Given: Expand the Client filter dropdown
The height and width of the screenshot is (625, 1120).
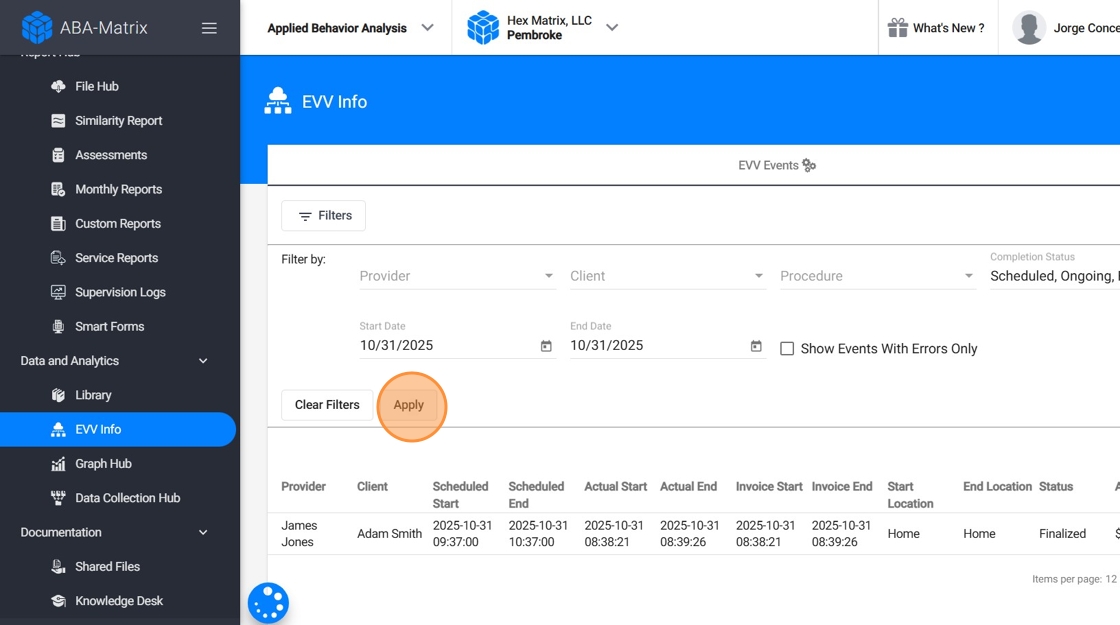Looking at the screenshot, I should pos(667,276).
